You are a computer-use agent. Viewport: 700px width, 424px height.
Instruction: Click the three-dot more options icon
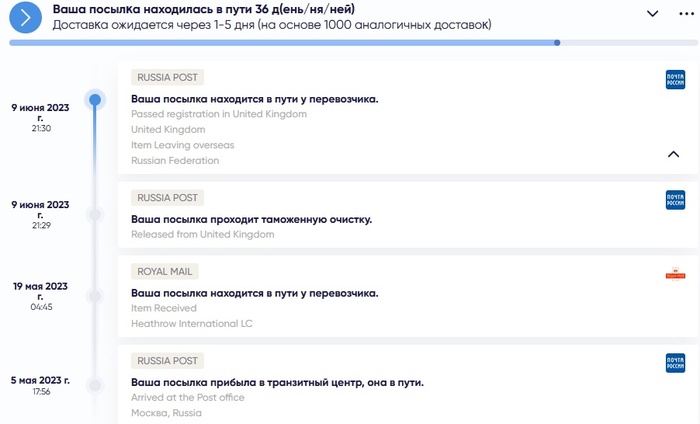click(x=686, y=13)
